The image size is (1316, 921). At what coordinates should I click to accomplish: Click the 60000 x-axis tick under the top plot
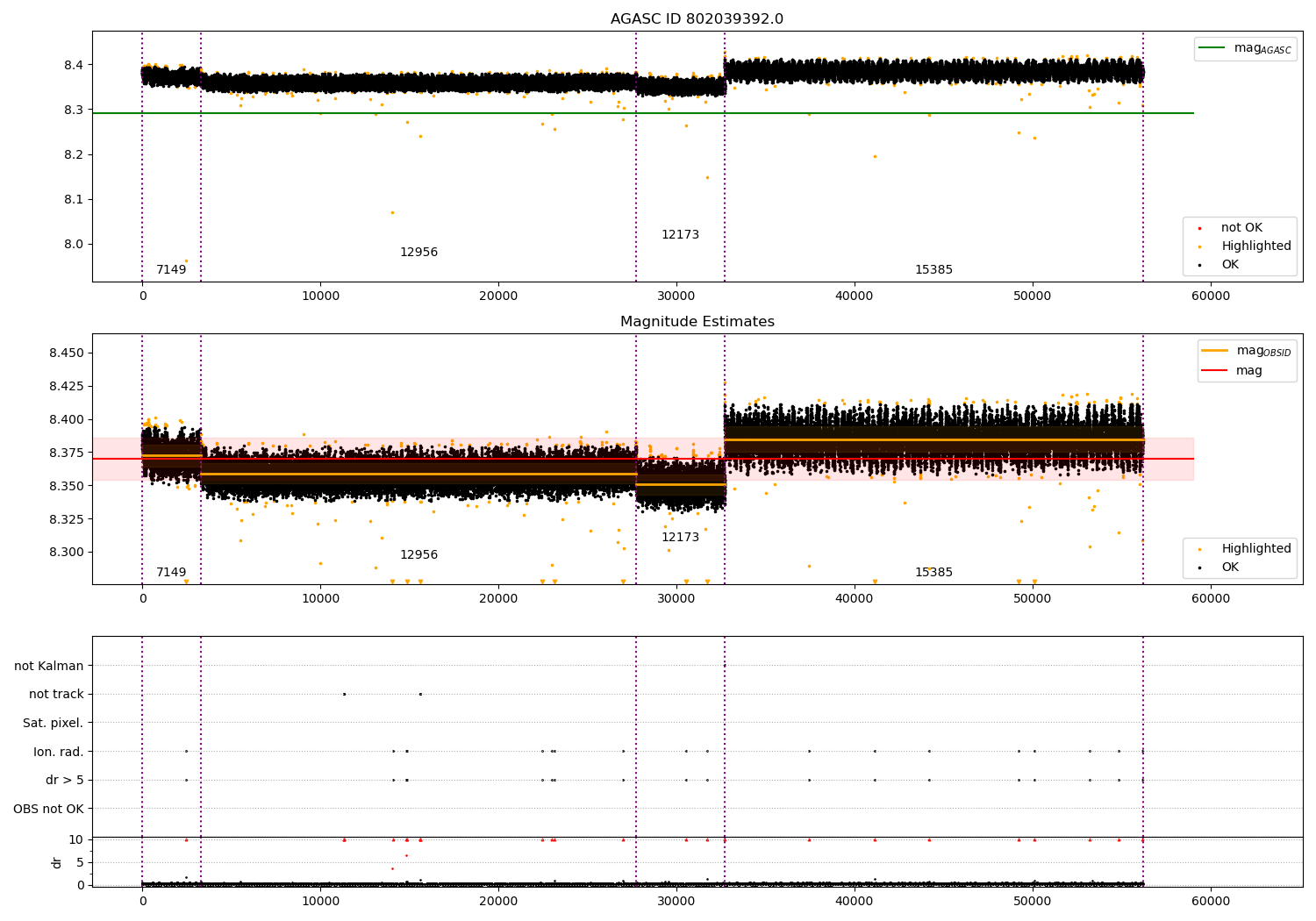point(1210,296)
